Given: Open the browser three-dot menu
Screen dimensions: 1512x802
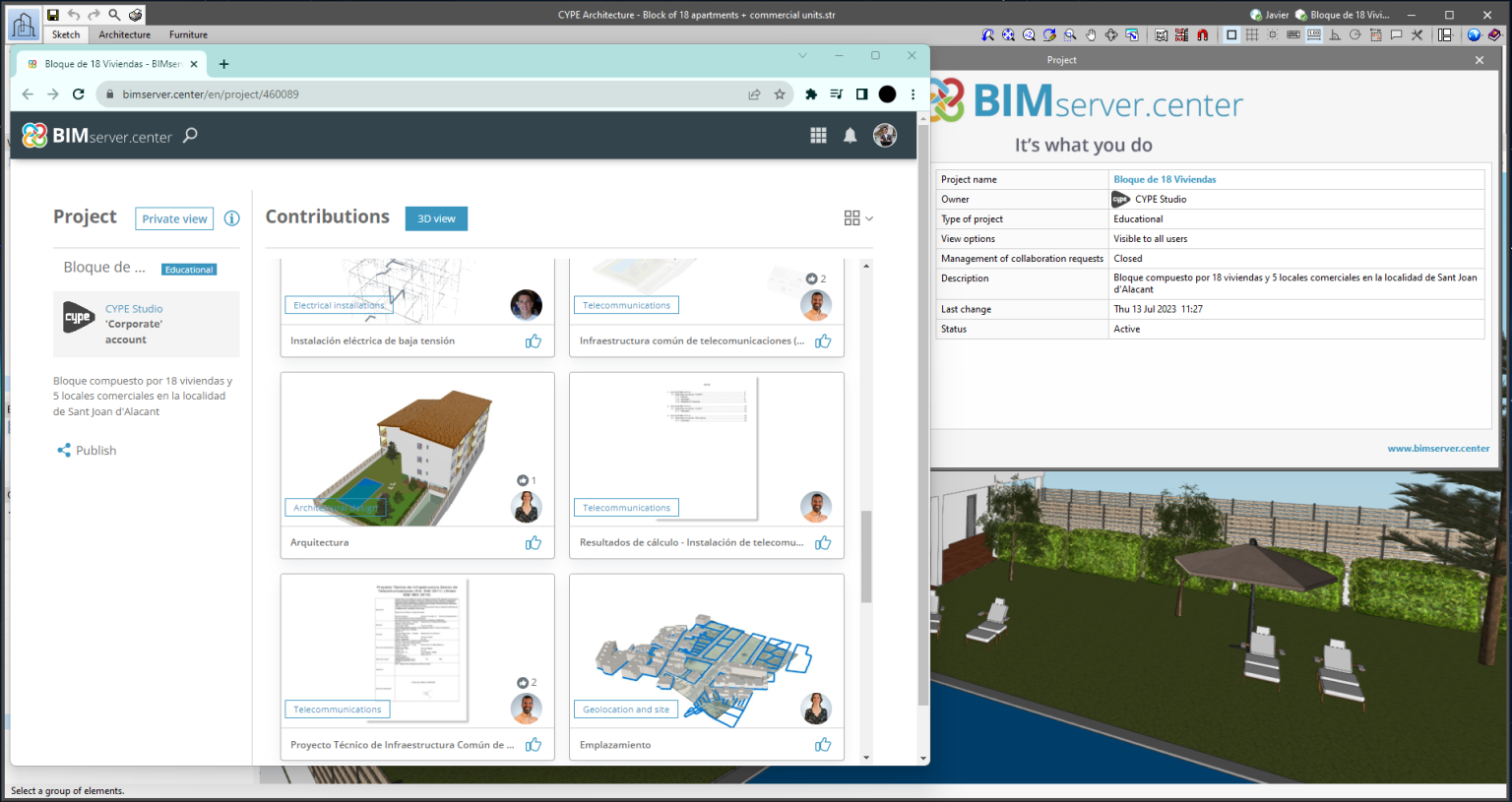Looking at the screenshot, I should pyautogui.click(x=913, y=94).
